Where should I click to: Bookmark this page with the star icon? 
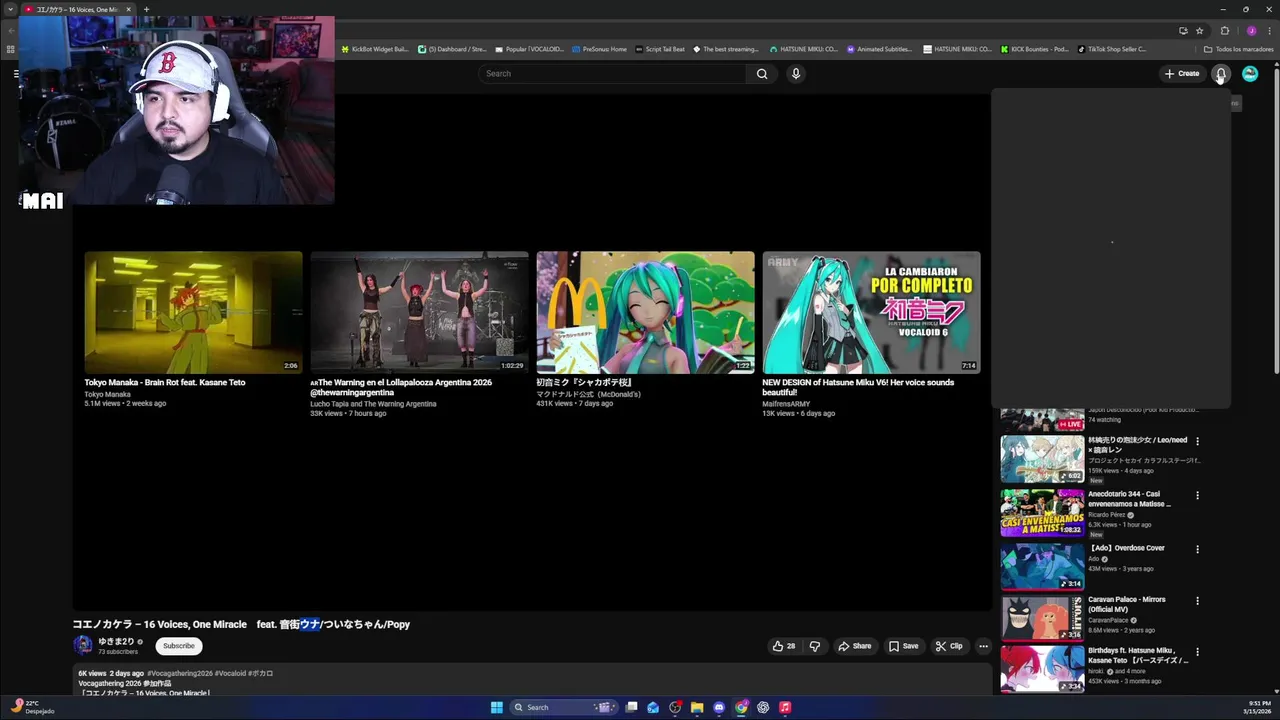1200,30
